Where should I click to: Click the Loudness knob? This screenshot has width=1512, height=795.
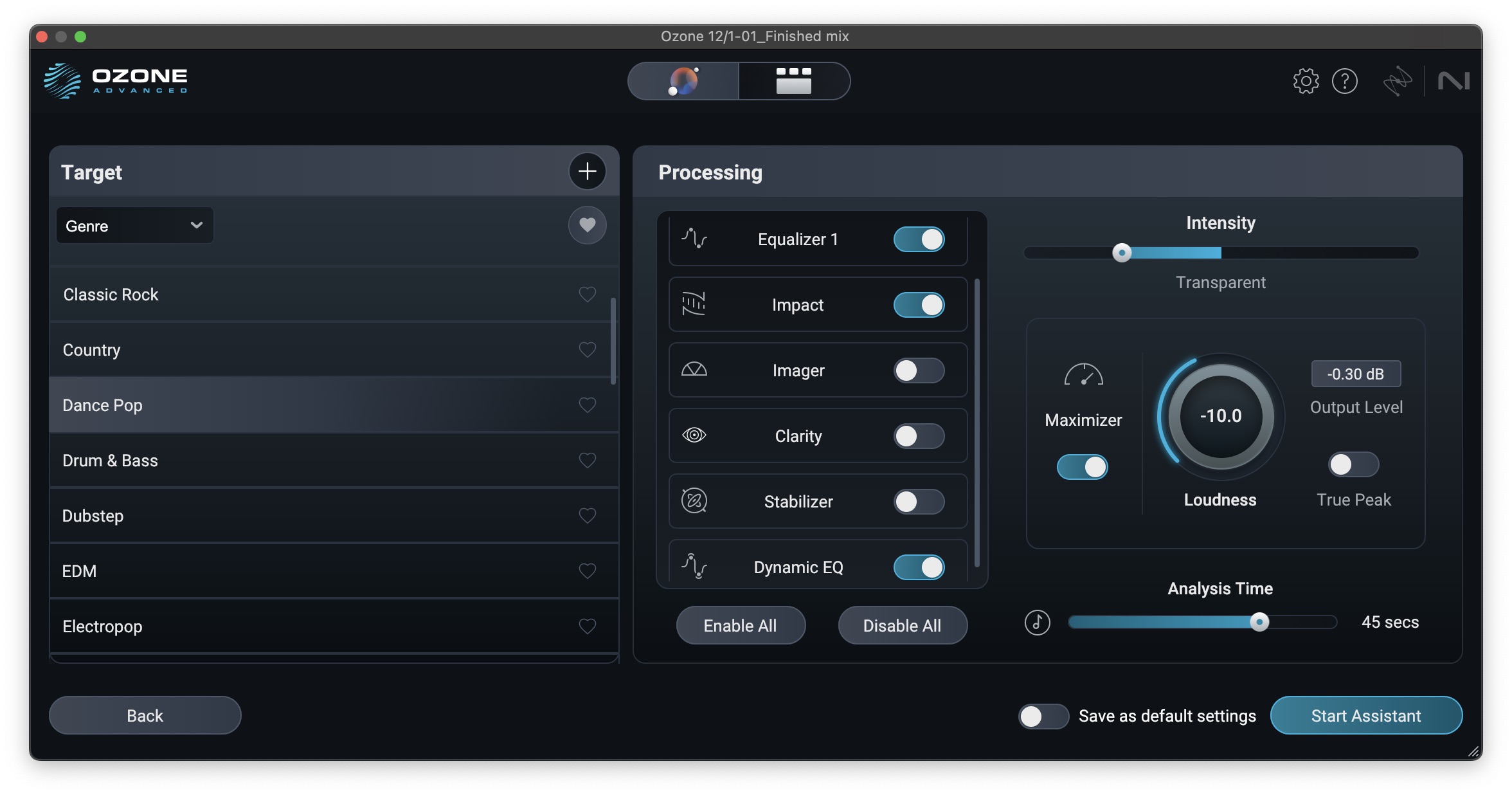(x=1221, y=416)
